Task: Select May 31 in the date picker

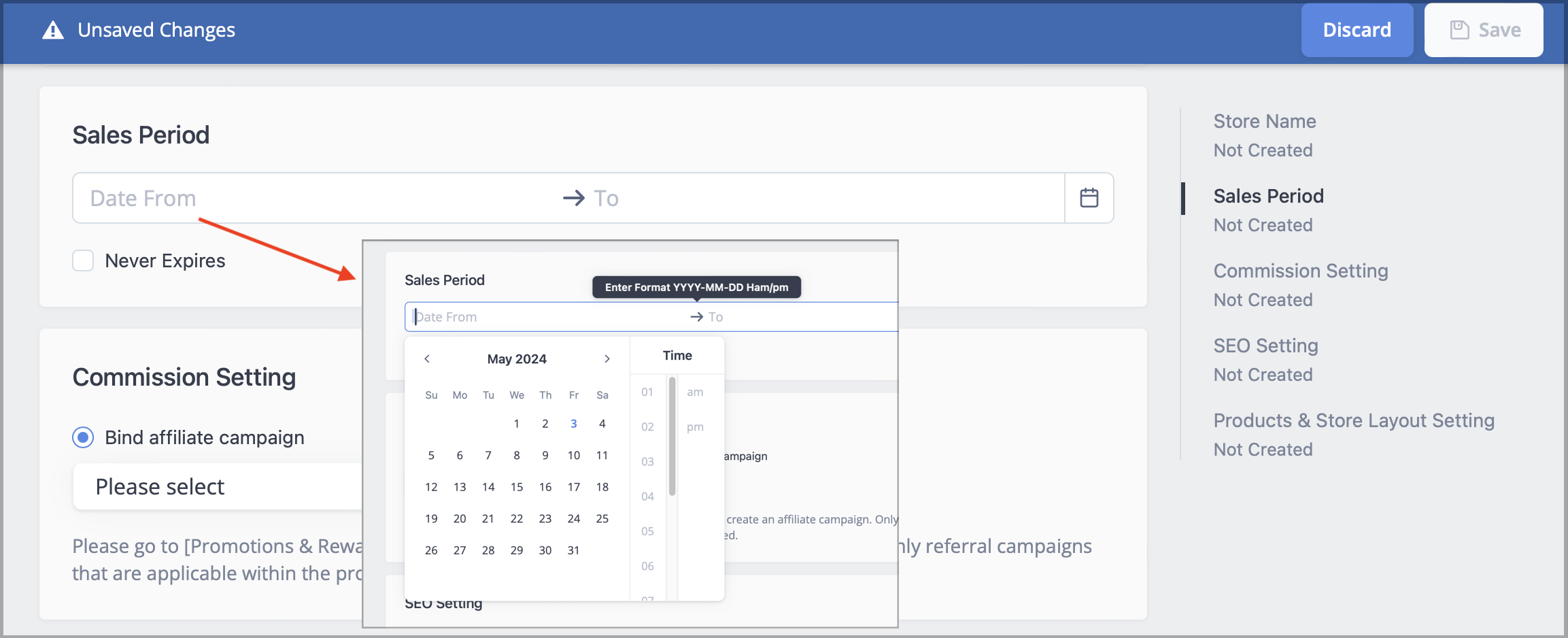Action: (x=573, y=550)
